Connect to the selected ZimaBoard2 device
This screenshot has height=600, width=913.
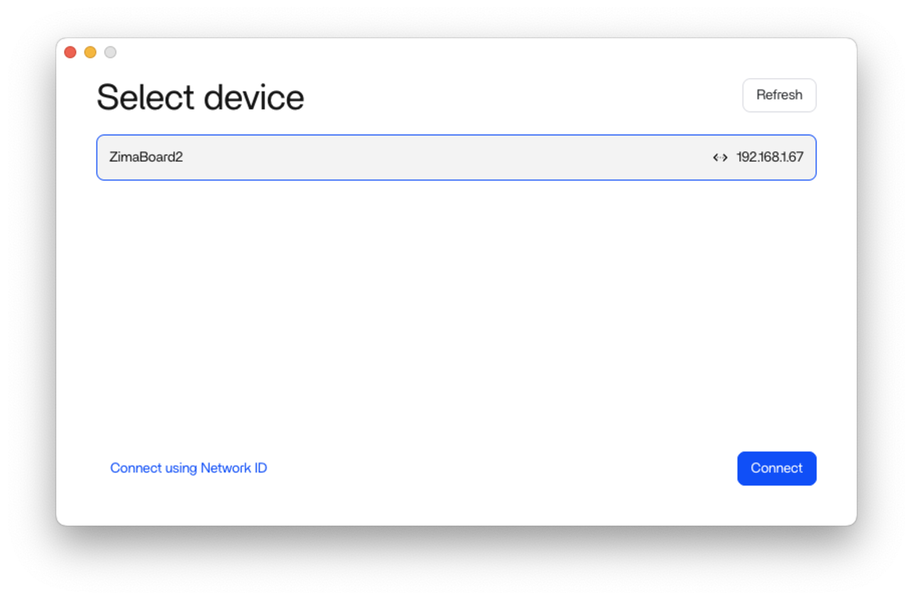point(777,468)
